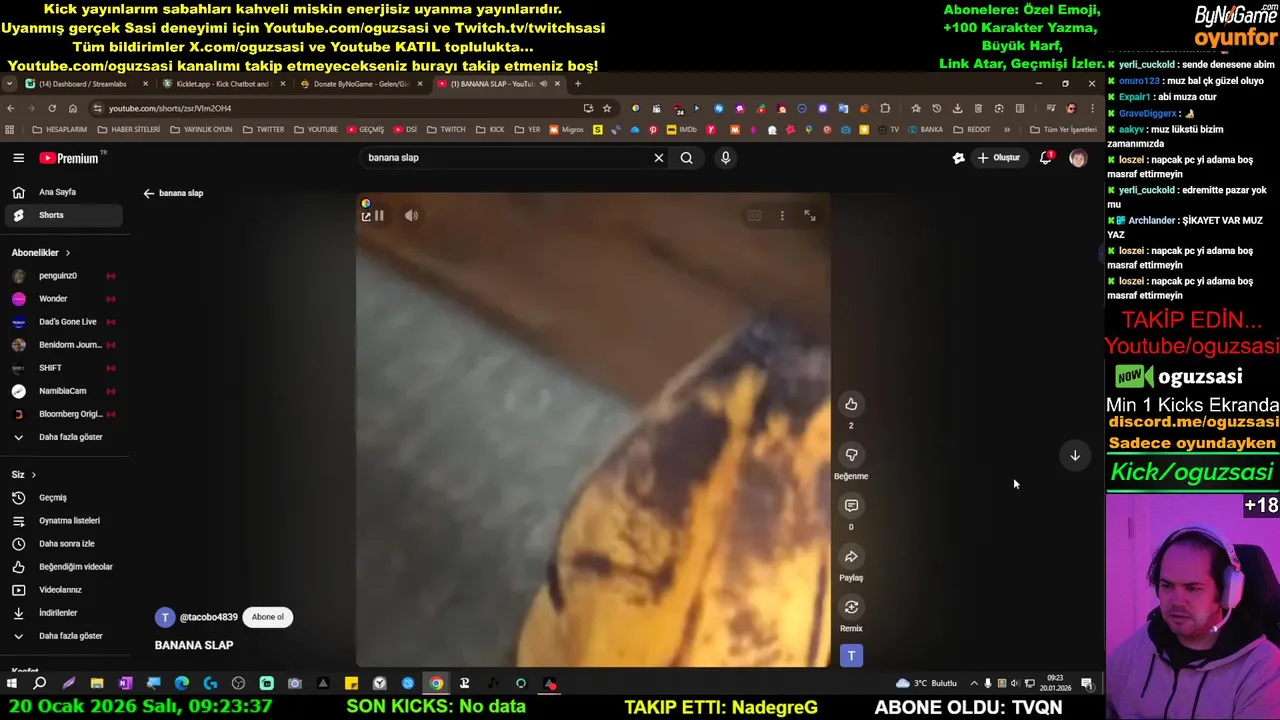The height and width of the screenshot is (720, 1280).
Task: Expand the Abonelikler section
Action: (x=41, y=253)
